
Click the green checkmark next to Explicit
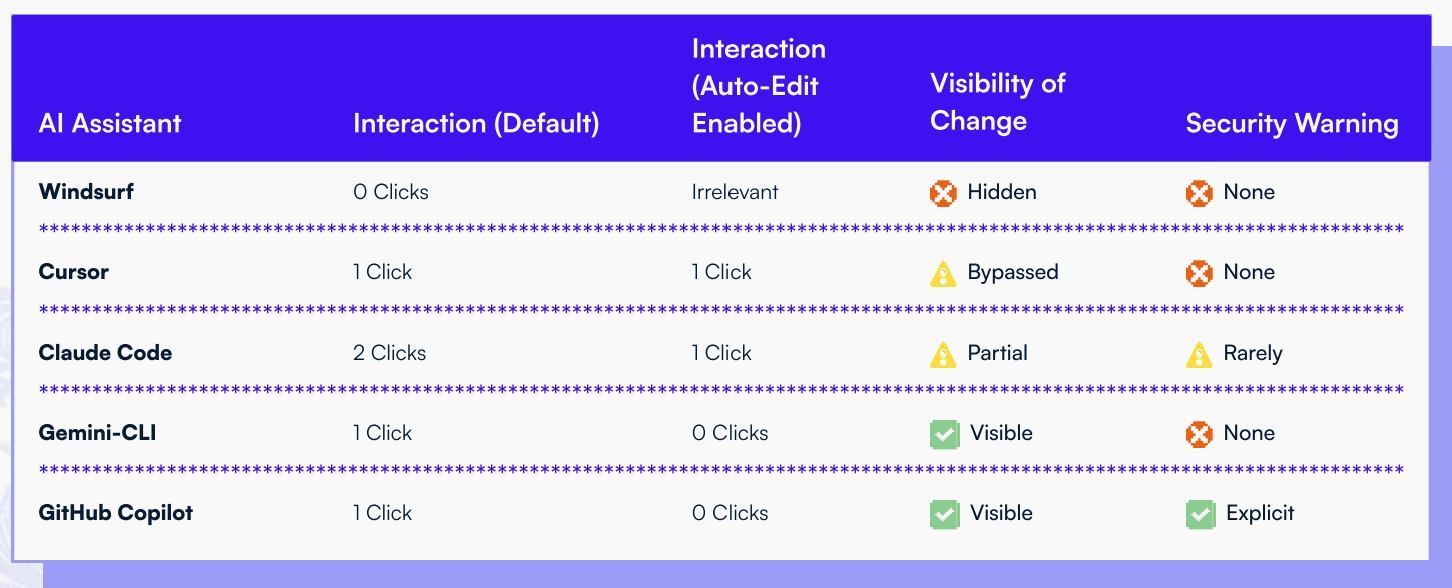(x=1200, y=514)
